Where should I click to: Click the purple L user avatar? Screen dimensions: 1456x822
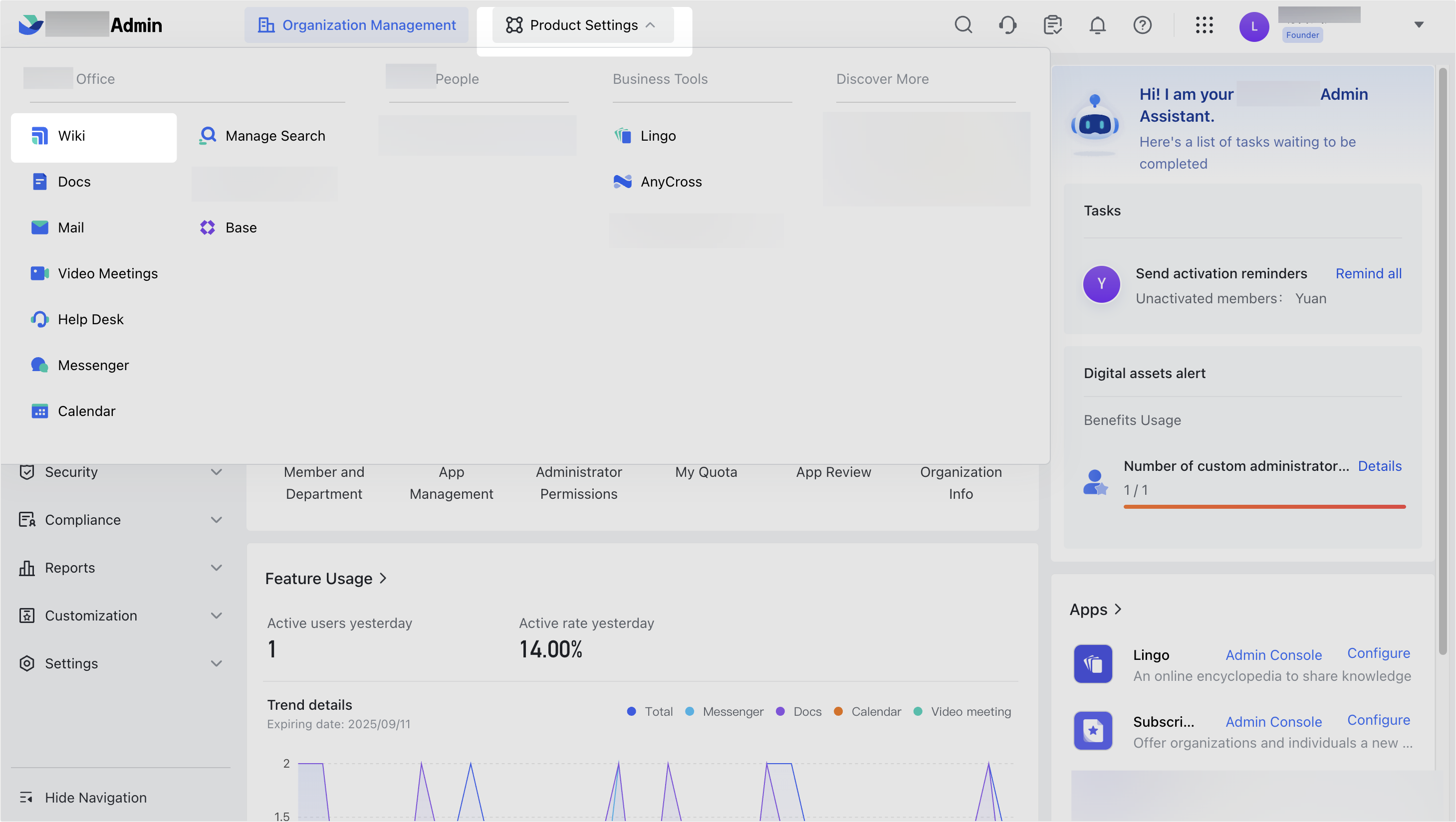(x=1253, y=26)
